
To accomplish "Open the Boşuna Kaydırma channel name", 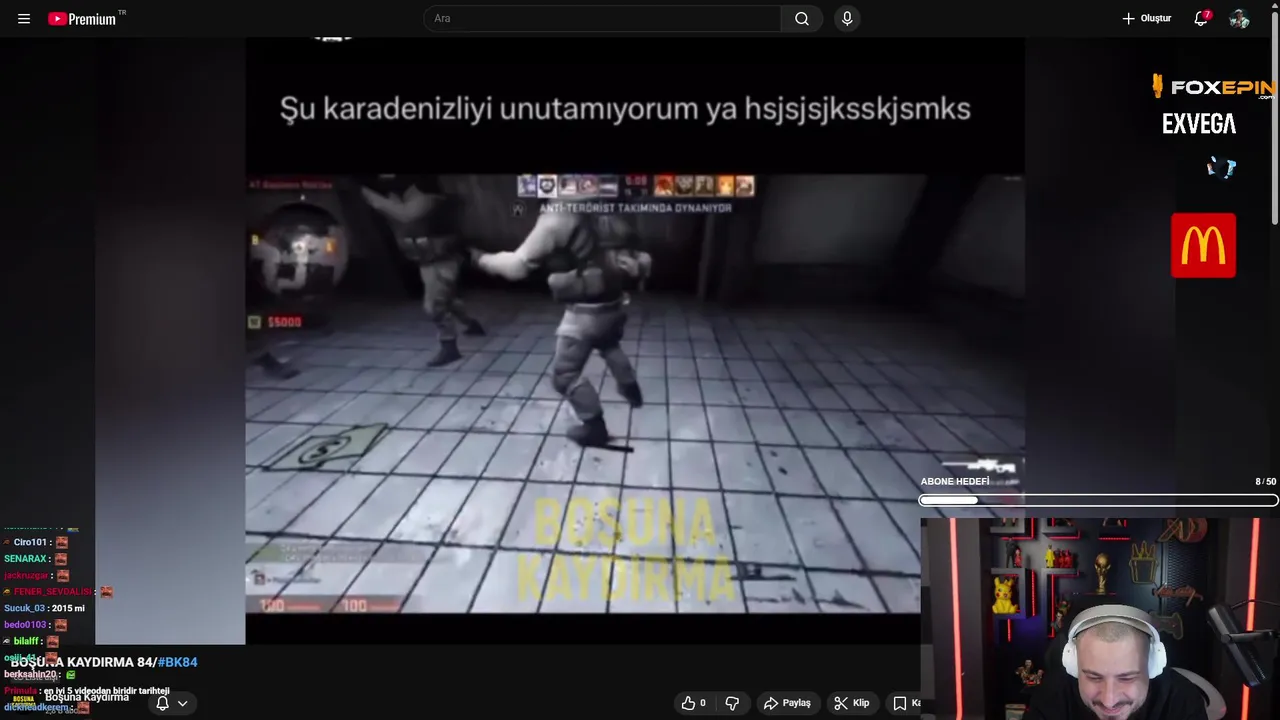I will (x=87, y=697).
